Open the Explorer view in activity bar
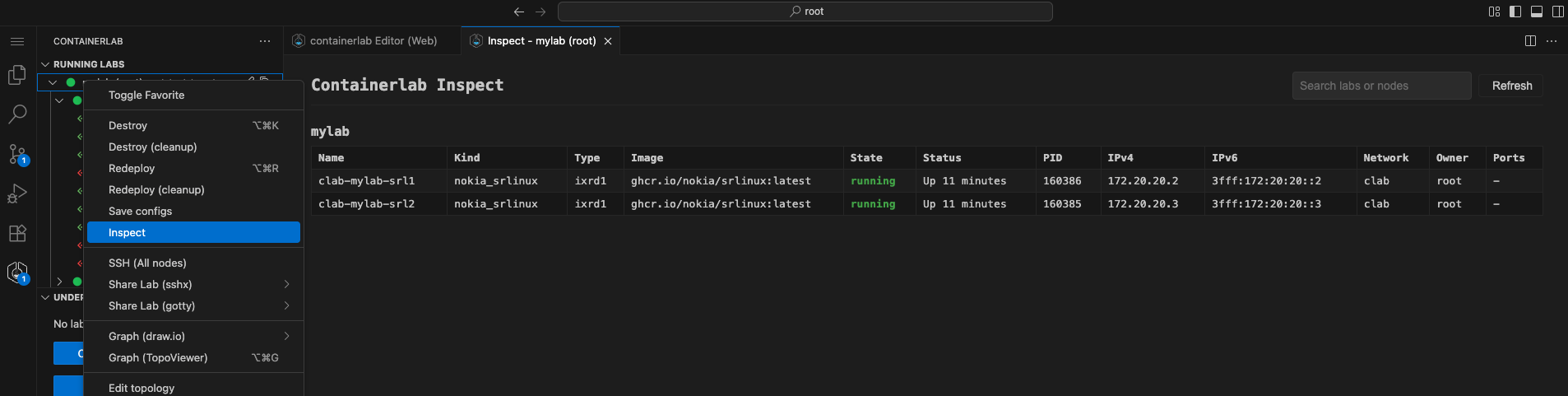Screen dimensions: 1568x396 17,75
